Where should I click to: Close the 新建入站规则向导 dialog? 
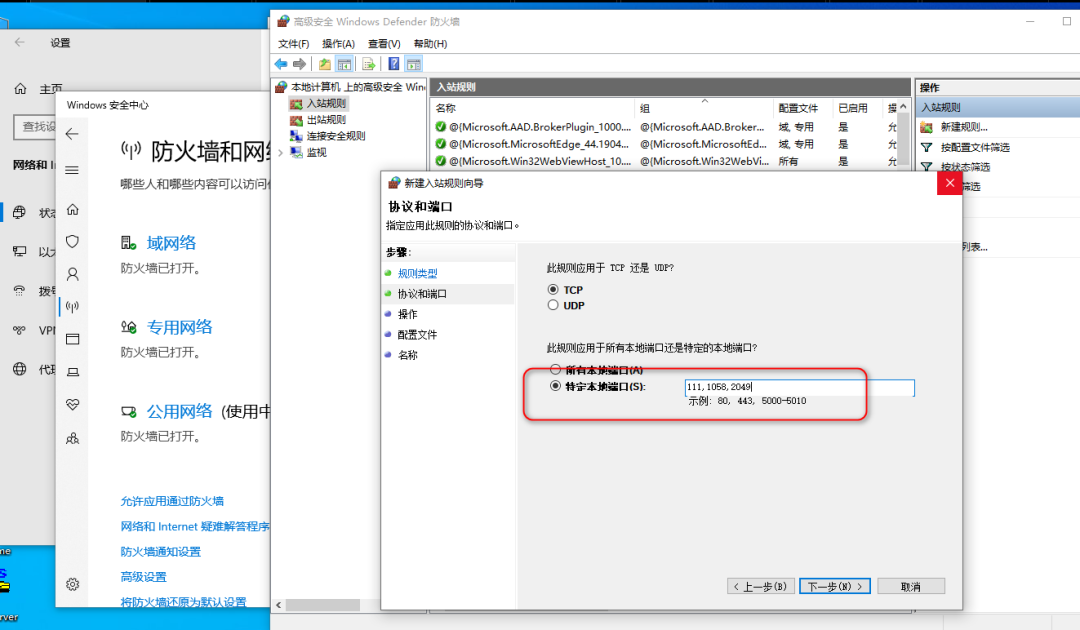950,183
